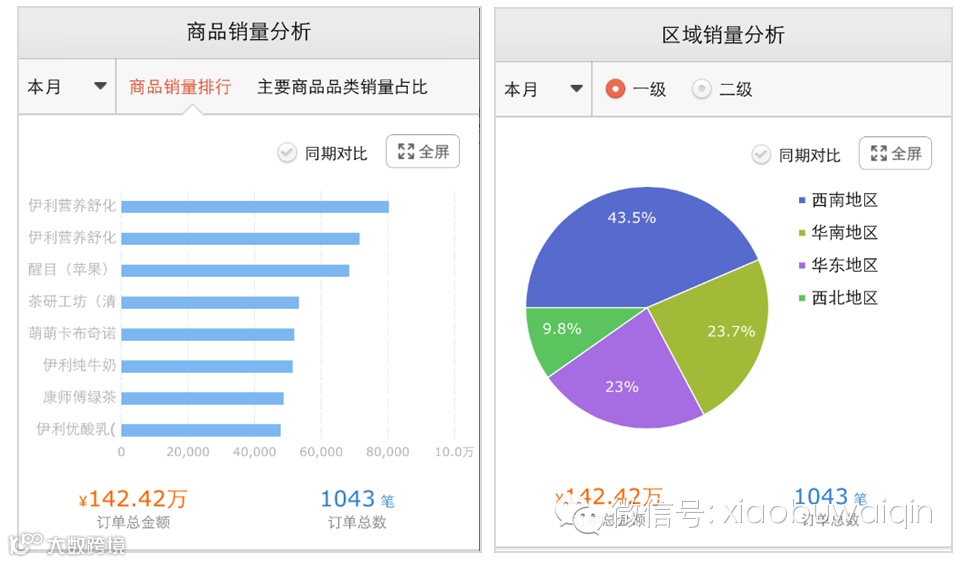Click the 区域销量分析 panel title

pos(723,34)
